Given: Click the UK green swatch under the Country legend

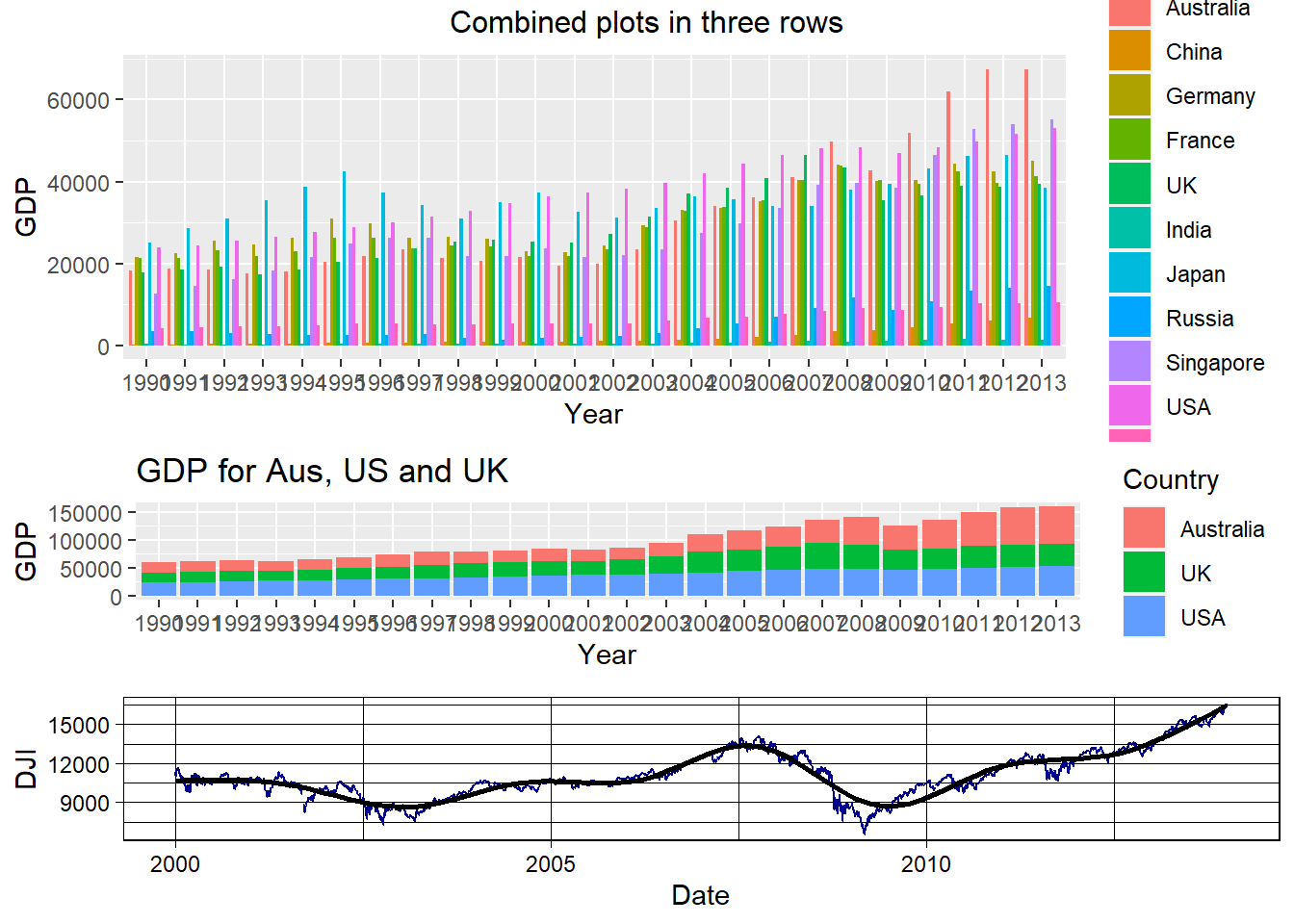Looking at the screenshot, I should 1144,573.
